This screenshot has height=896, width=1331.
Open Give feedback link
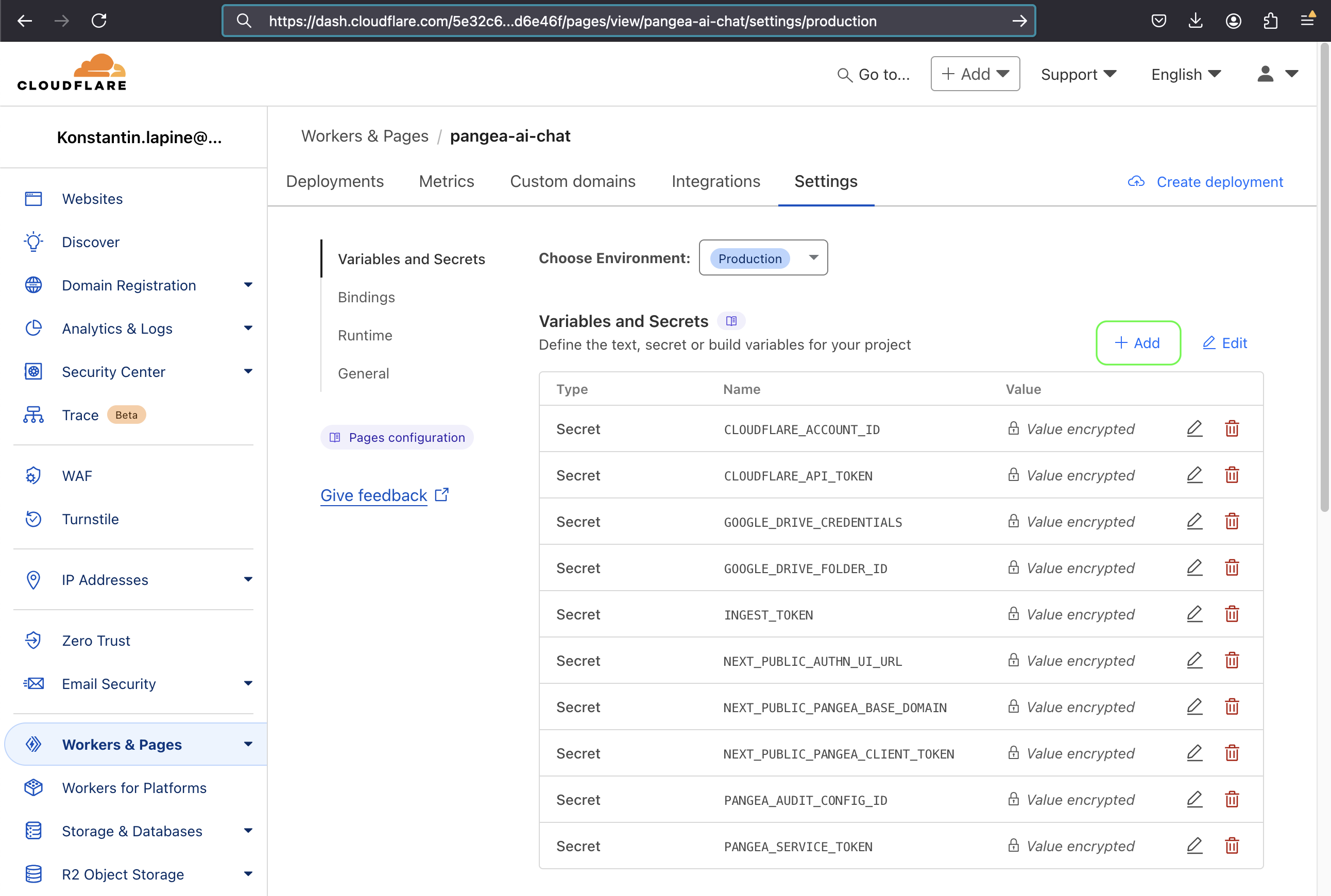point(385,495)
